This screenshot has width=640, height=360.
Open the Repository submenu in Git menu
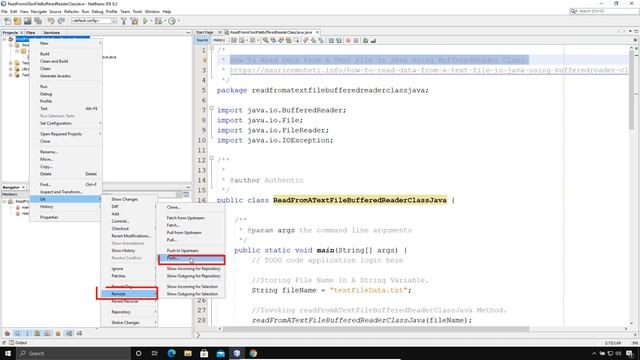[129, 312]
